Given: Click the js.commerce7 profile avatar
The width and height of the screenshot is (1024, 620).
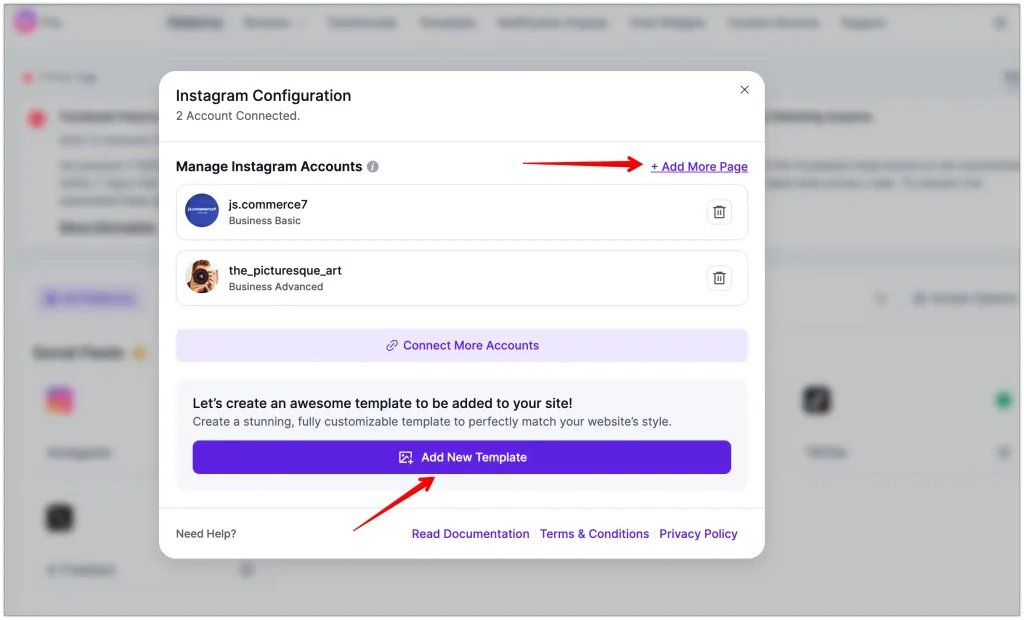Looking at the screenshot, I should (x=202, y=210).
